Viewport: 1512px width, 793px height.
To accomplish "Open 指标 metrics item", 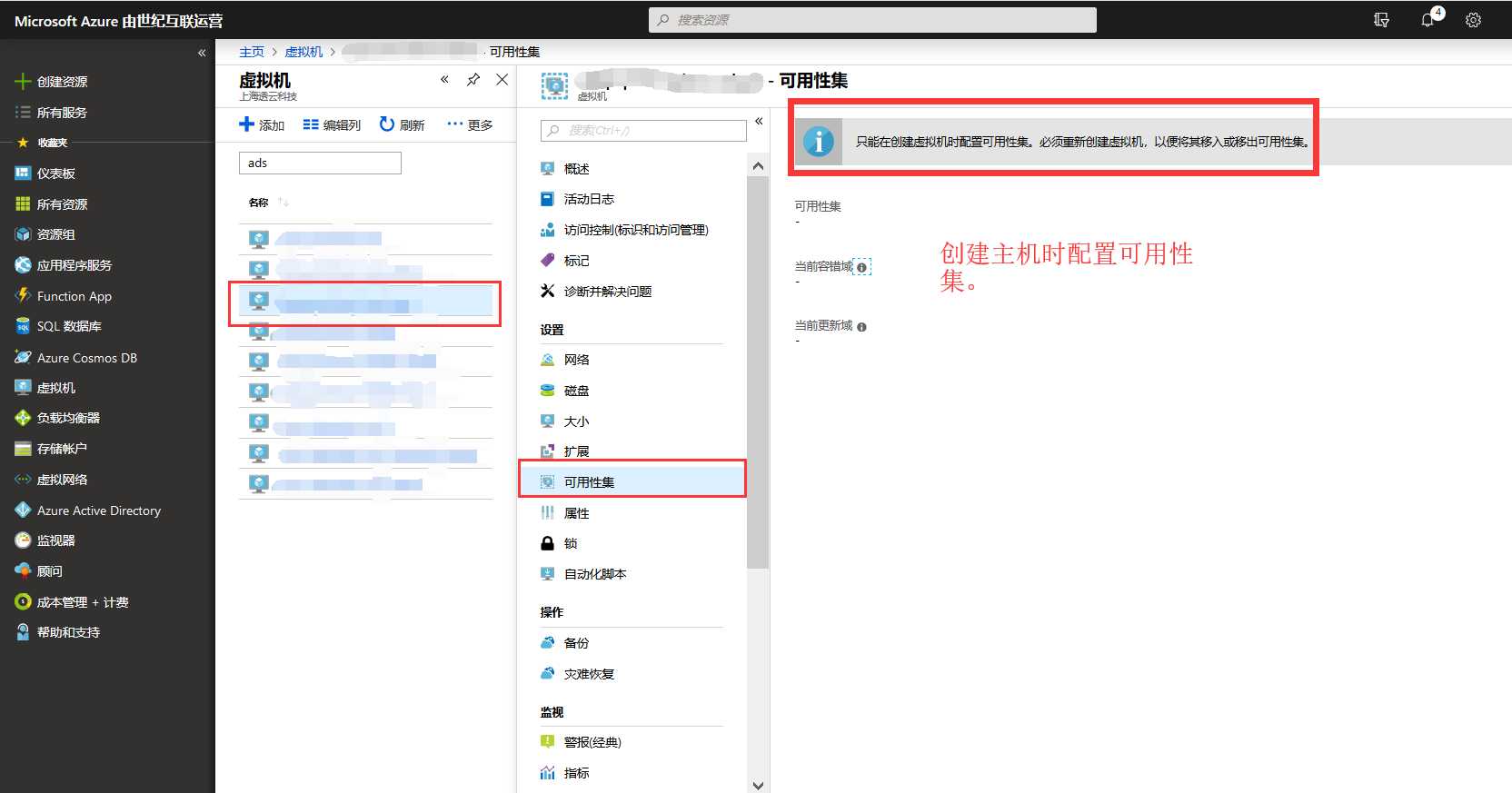I will click(x=576, y=773).
